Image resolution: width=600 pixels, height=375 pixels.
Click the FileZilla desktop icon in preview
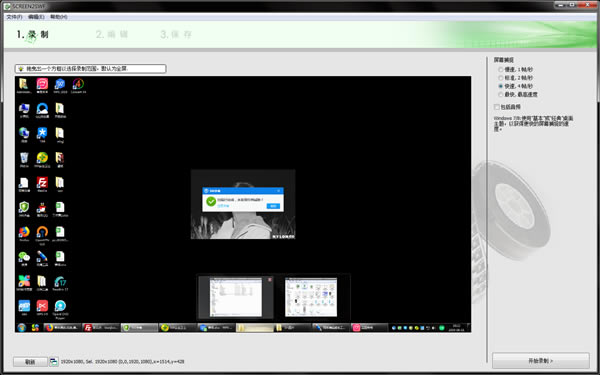42,184
